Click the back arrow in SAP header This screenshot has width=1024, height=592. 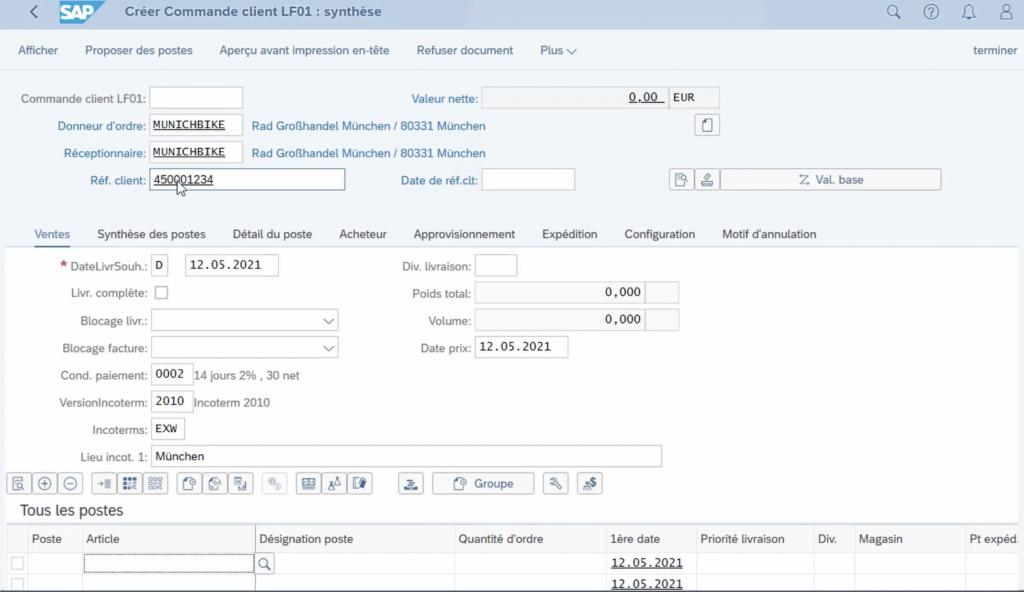35,12
